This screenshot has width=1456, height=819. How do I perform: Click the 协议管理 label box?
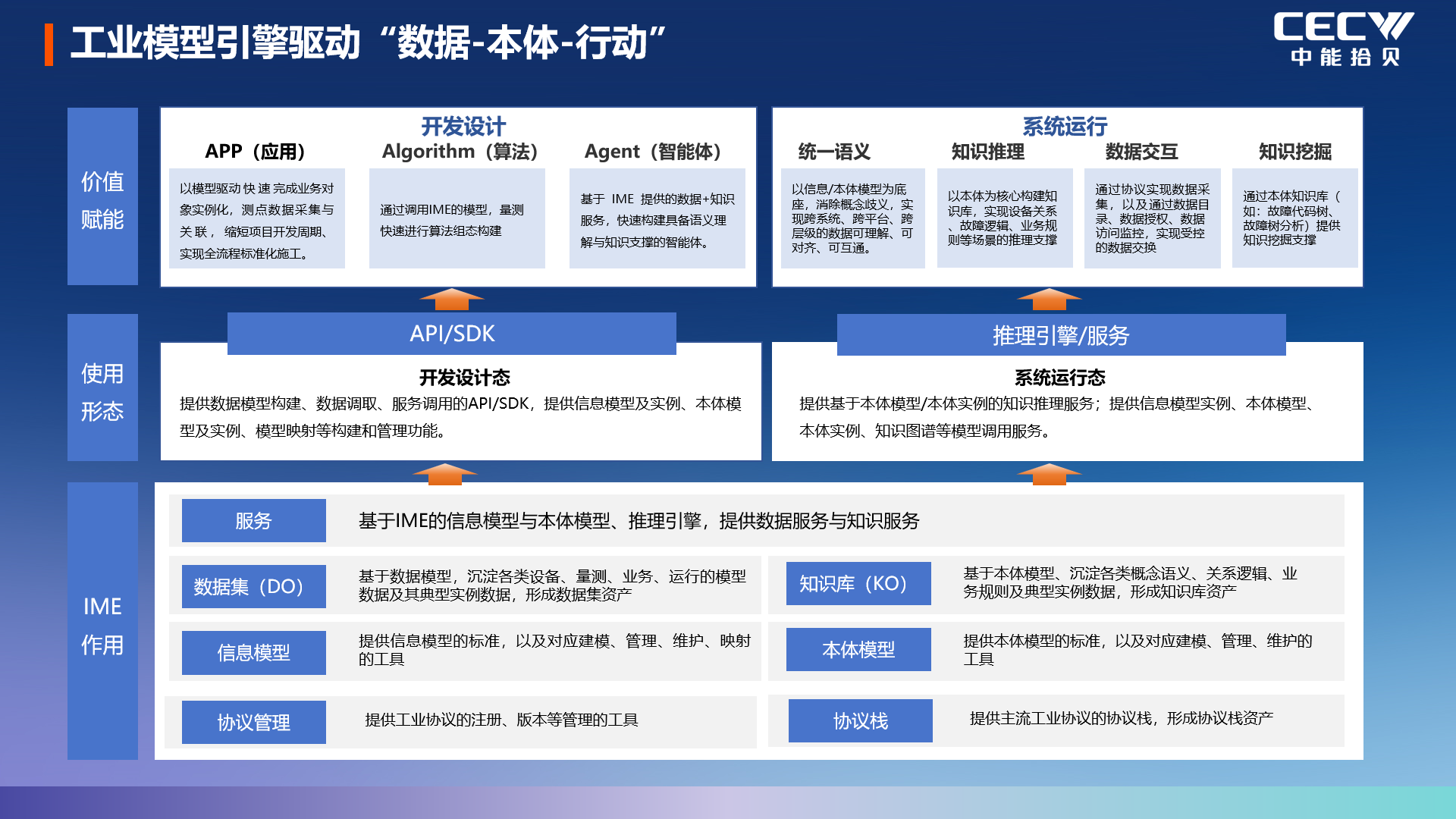coord(253,722)
